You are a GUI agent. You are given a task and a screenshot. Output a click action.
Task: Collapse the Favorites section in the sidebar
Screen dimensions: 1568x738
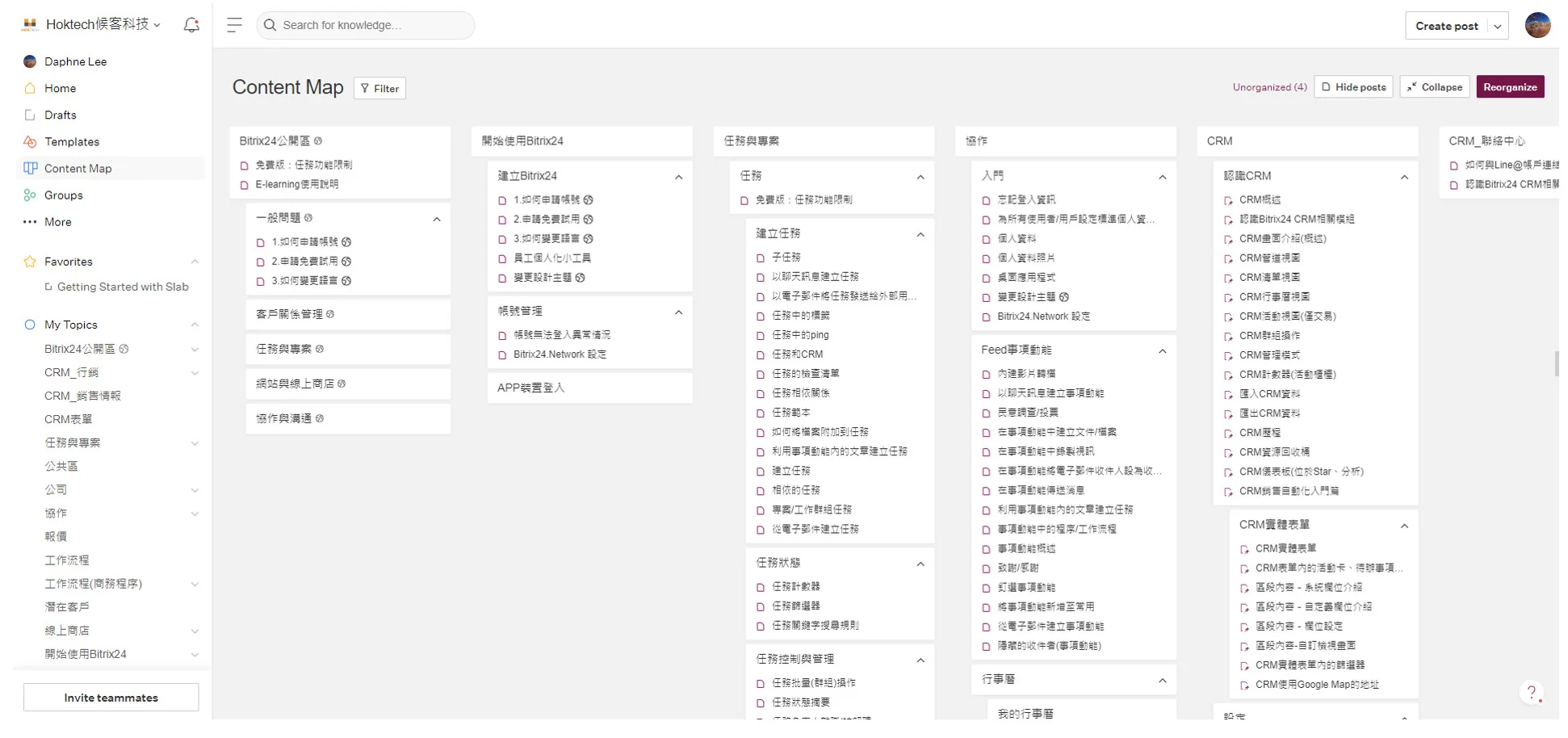(x=195, y=262)
